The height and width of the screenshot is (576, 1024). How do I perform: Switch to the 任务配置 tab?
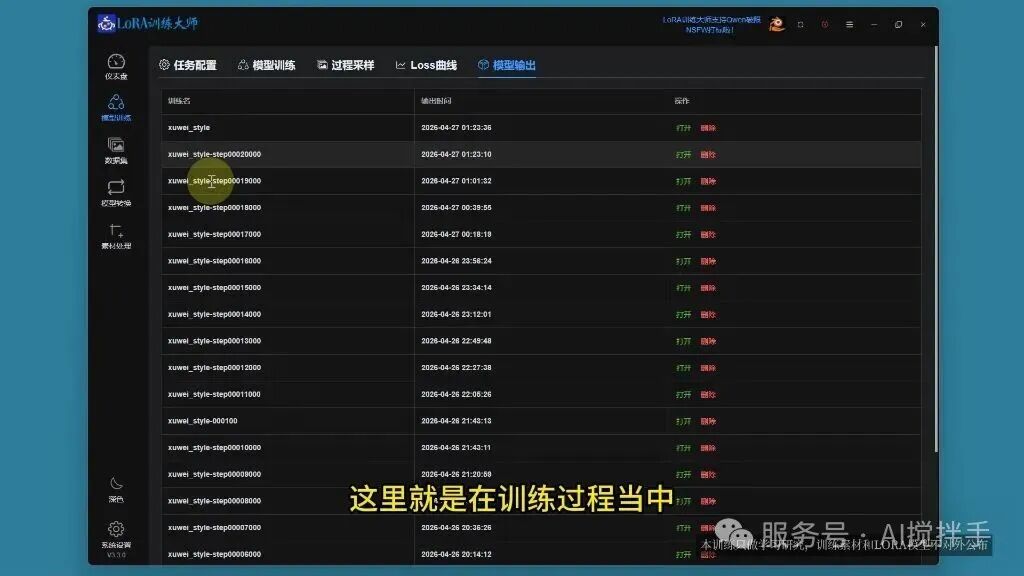(x=188, y=65)
